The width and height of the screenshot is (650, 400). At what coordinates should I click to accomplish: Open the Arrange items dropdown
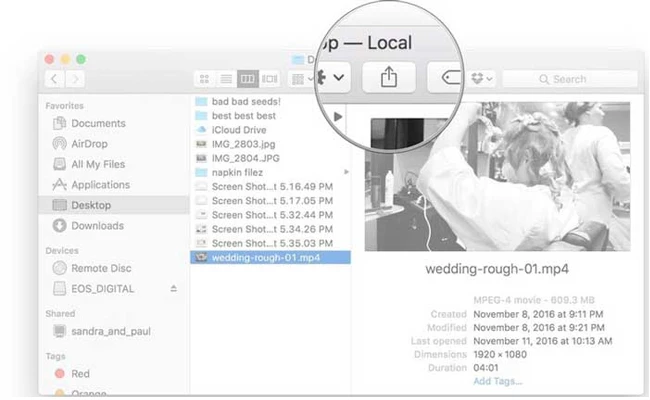[301, 78]
